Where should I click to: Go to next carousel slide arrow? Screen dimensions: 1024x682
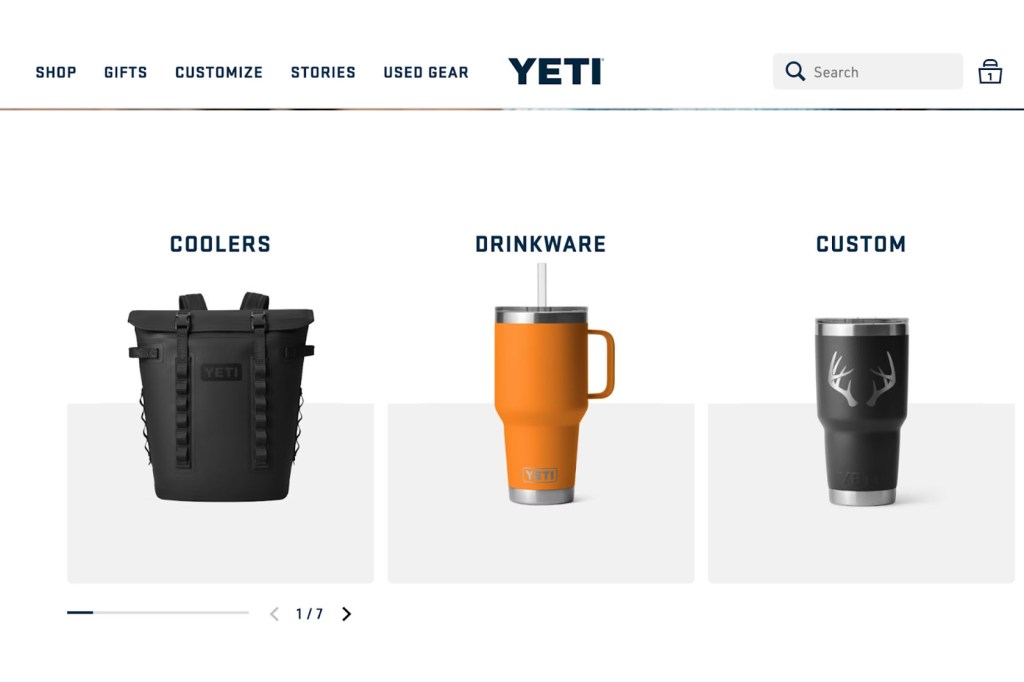click(x=347, y=614)
